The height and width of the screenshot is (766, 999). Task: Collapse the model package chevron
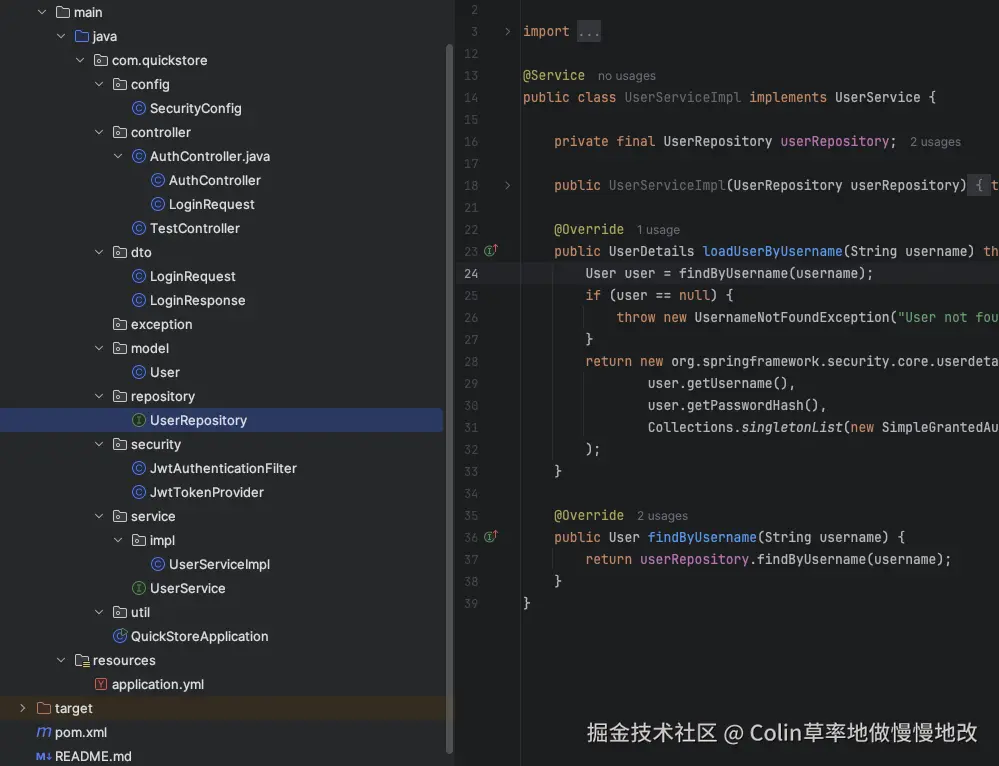pos(99,348)
